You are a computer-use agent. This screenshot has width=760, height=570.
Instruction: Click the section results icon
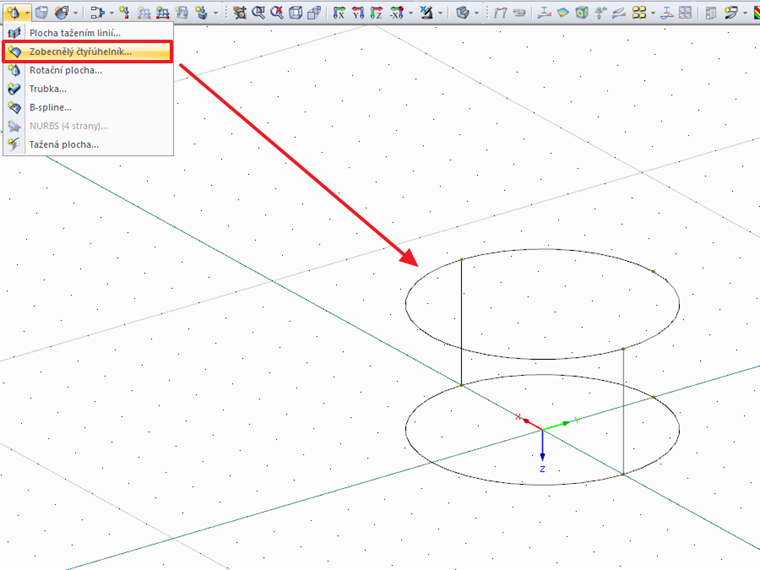pyautogui.click(x=618, y=12)
